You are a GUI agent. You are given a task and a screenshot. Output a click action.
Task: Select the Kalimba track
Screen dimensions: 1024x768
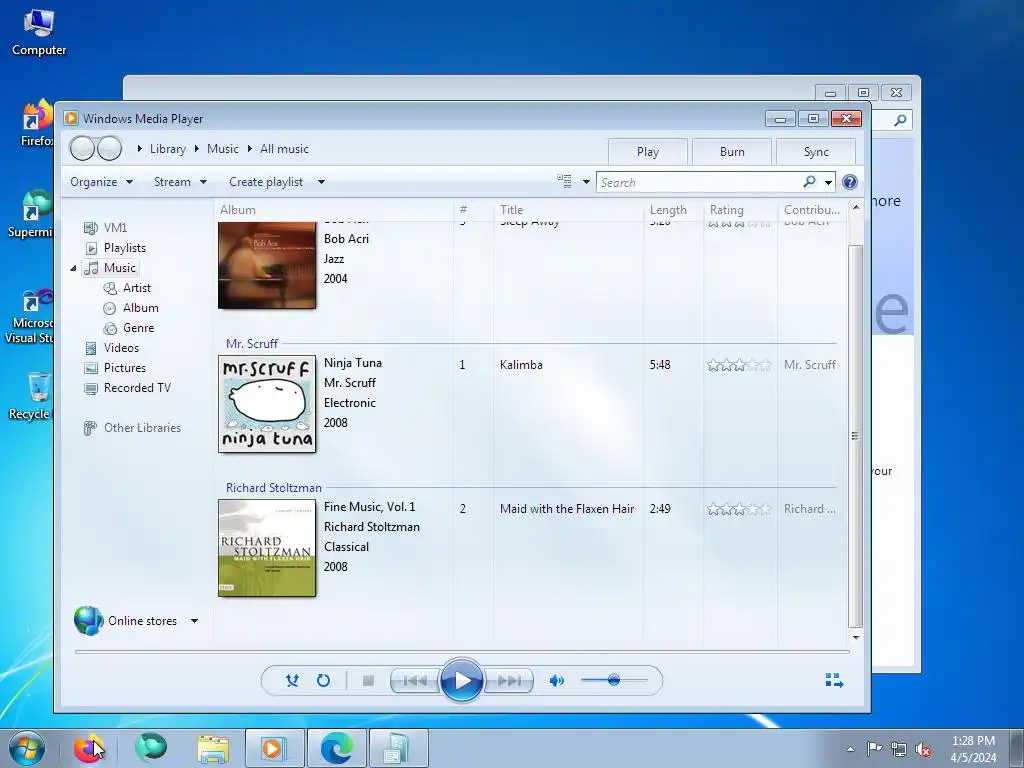(521, 365)
